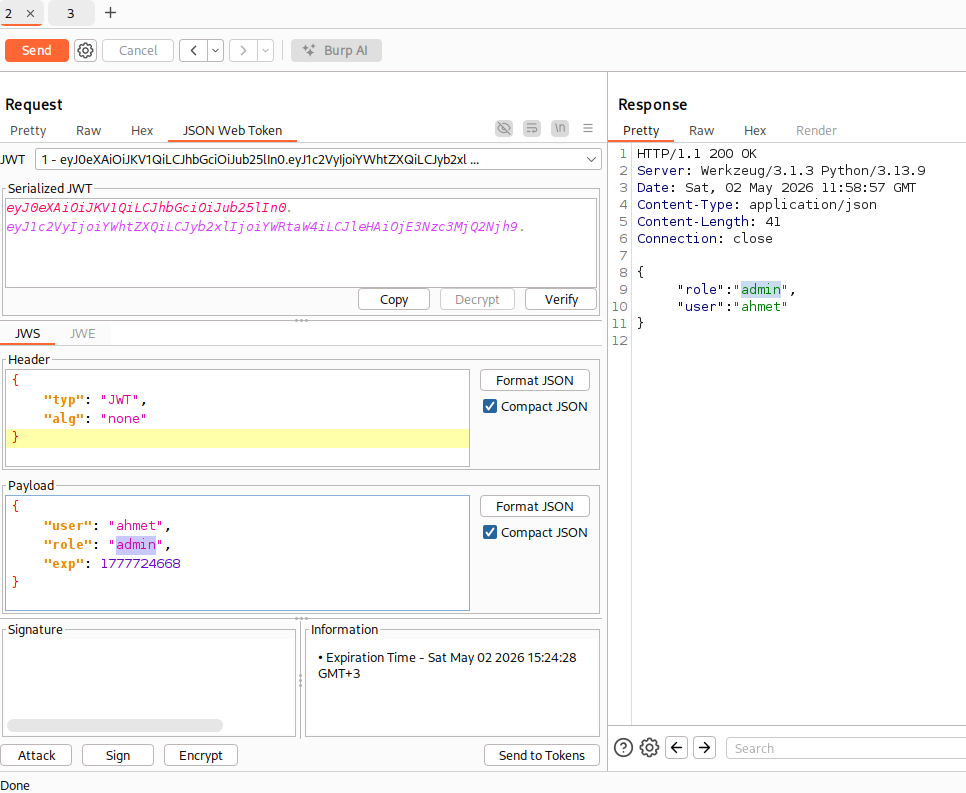966x793 pixels.
Task: Format JSON for the Header
Action: point(535,380)
